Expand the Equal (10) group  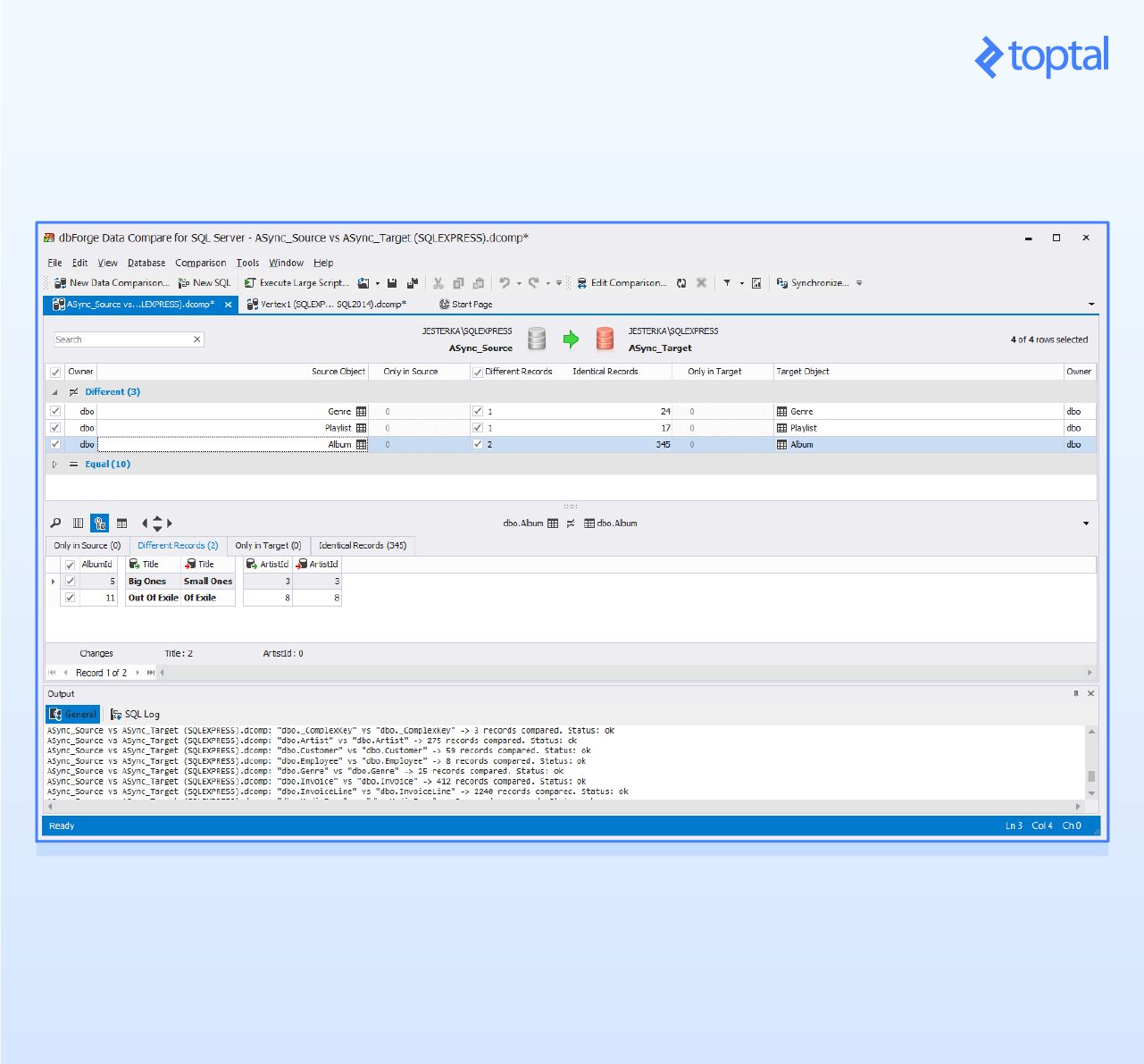(55, 464)
